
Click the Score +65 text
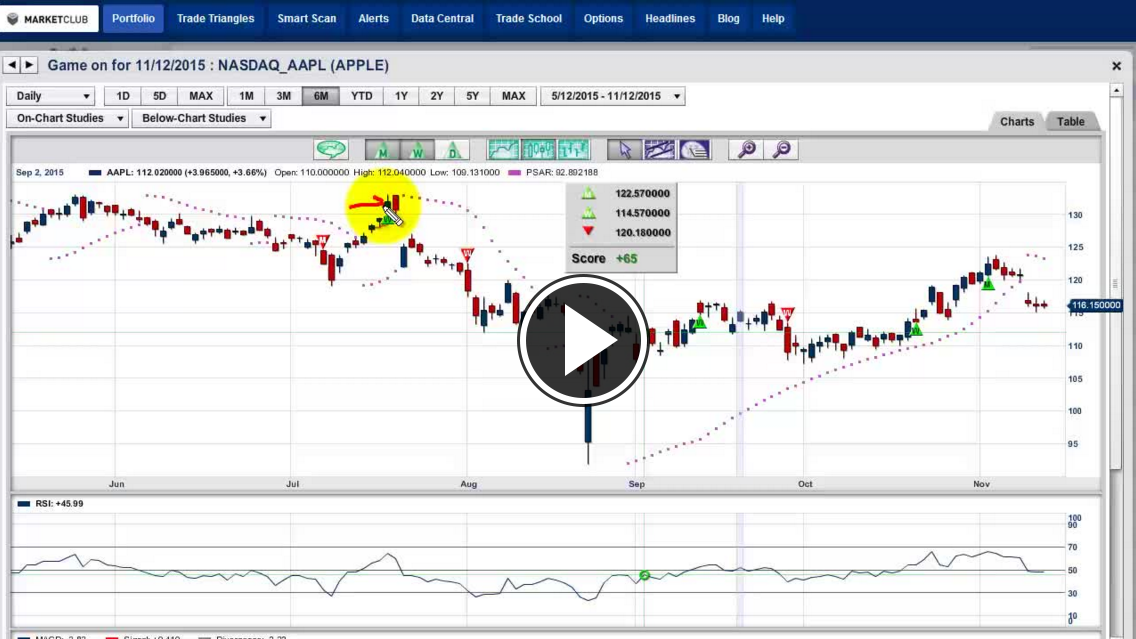tap(604, 259)
